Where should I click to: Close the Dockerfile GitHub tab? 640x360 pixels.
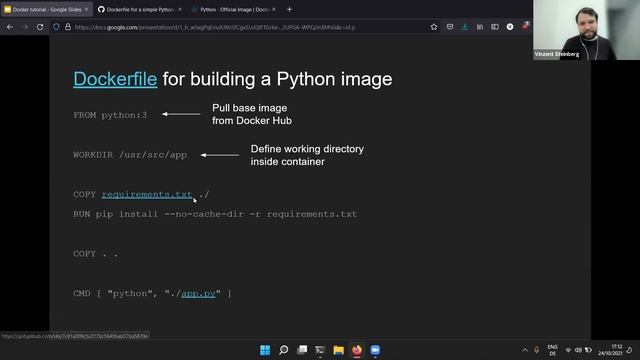tap(180, 9)
